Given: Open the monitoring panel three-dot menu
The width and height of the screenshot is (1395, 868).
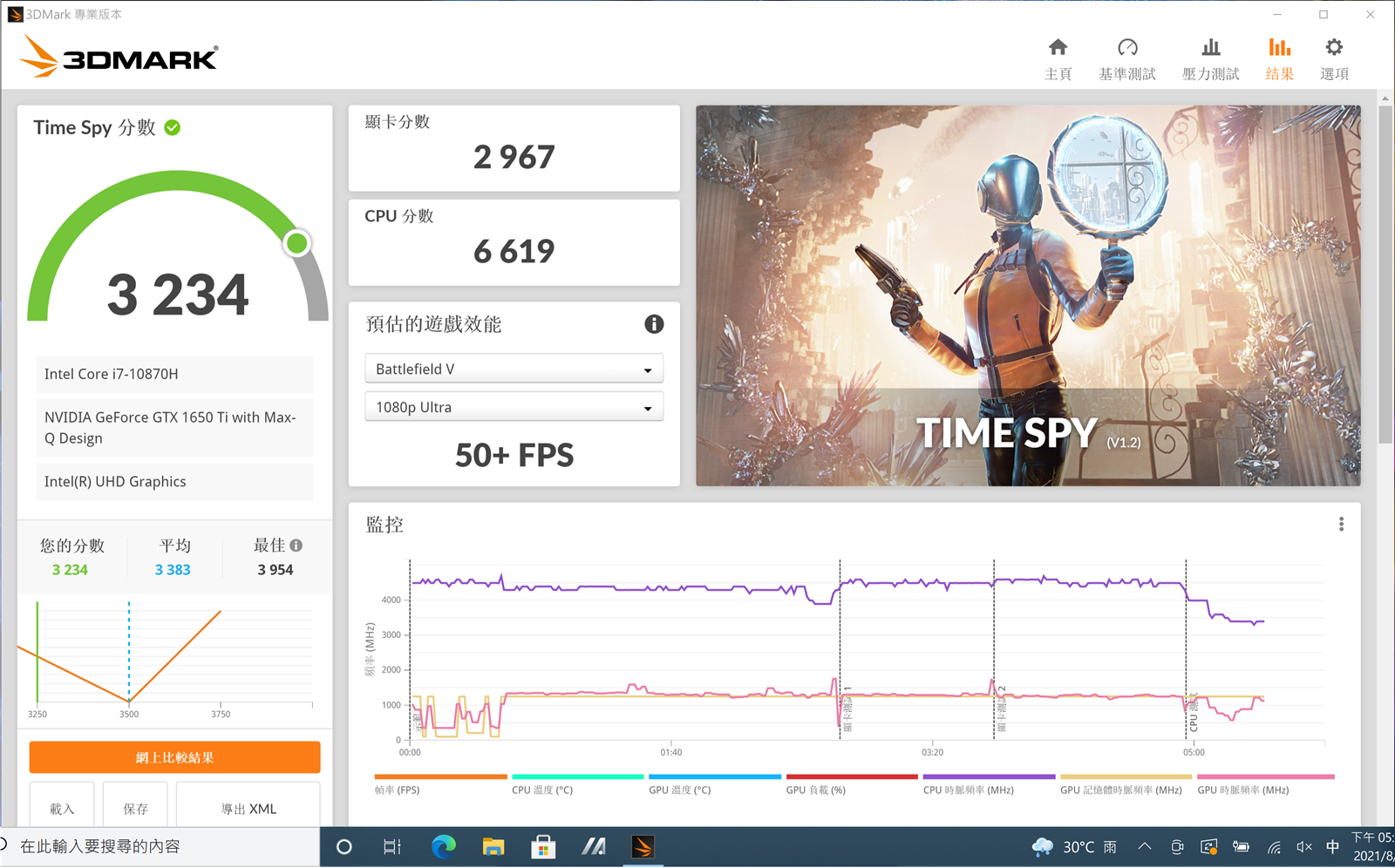Looking at the screenshot, I should 1341,524.
